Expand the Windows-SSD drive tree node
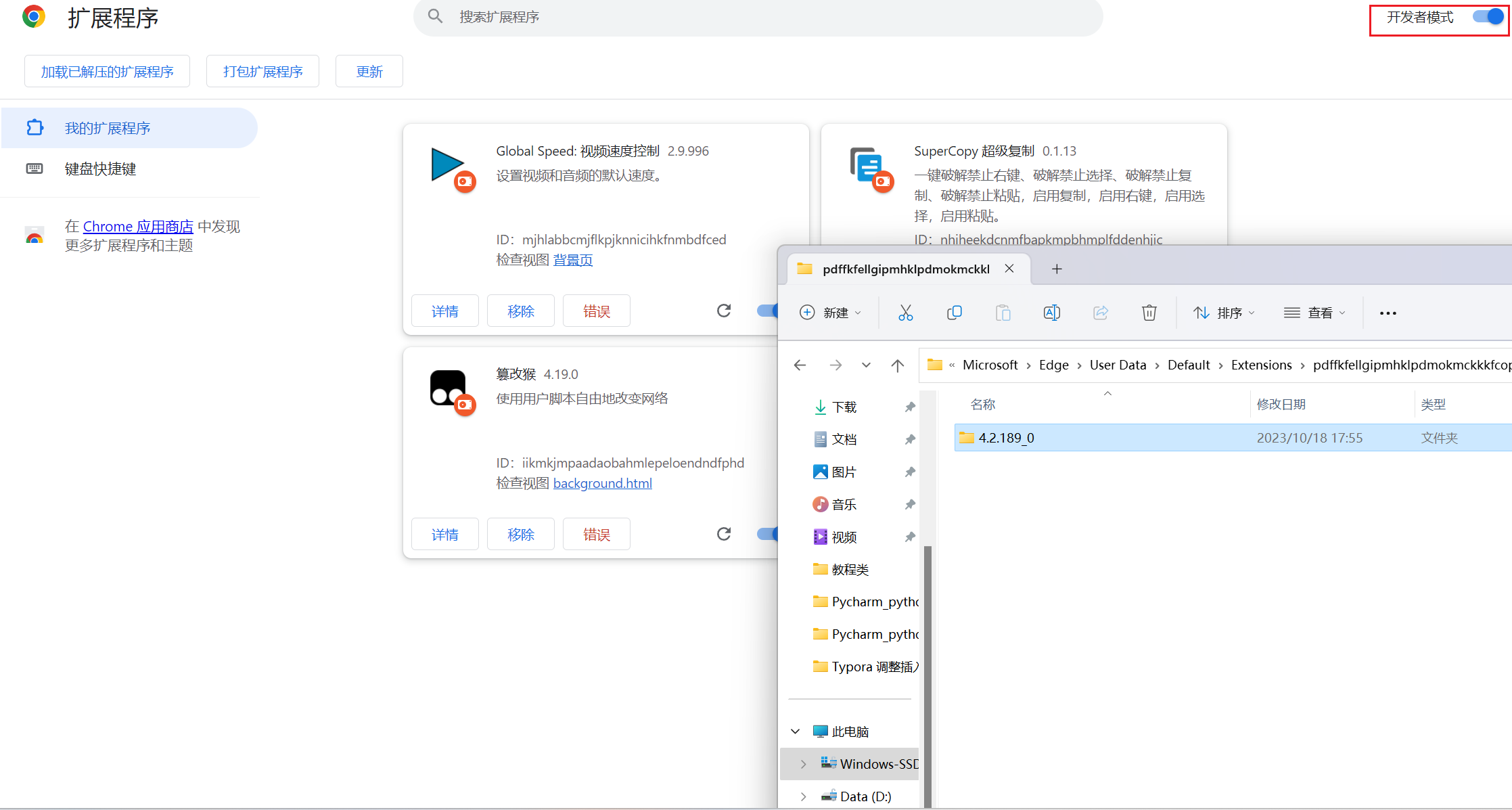The height and width of the screenshot is (810, 1512). [x=803, y=764]
